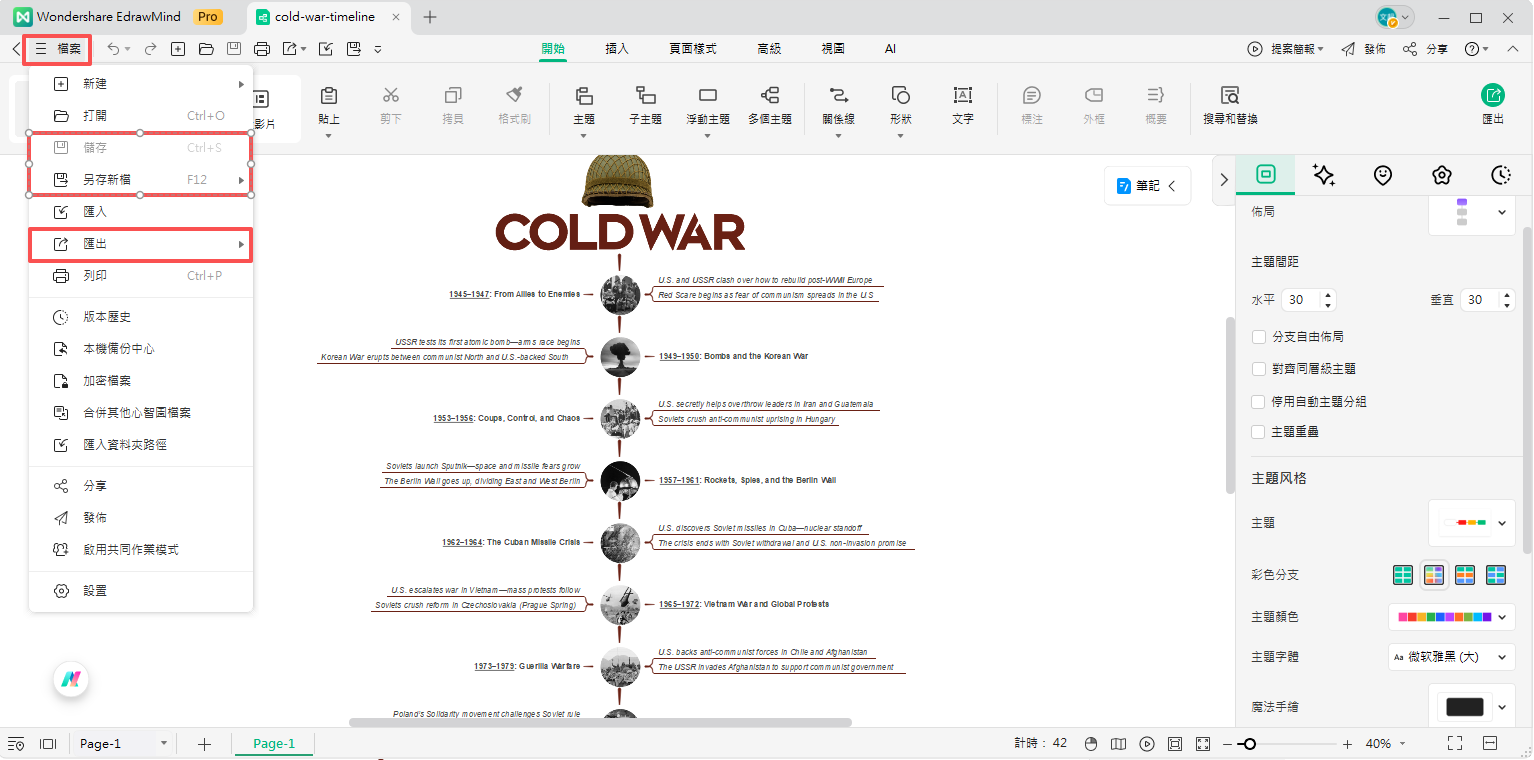Click the 發佈 publish button

[1364, 49]
